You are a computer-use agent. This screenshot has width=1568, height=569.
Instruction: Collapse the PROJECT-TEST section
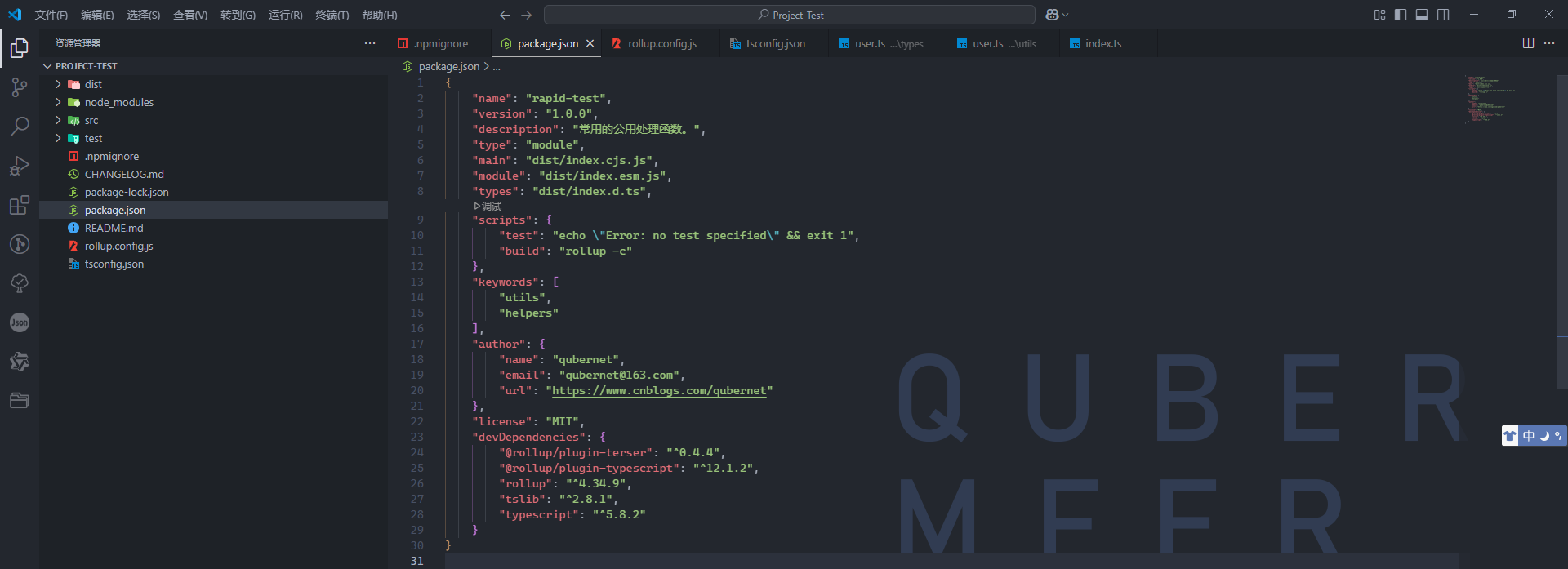pos(47,66)
